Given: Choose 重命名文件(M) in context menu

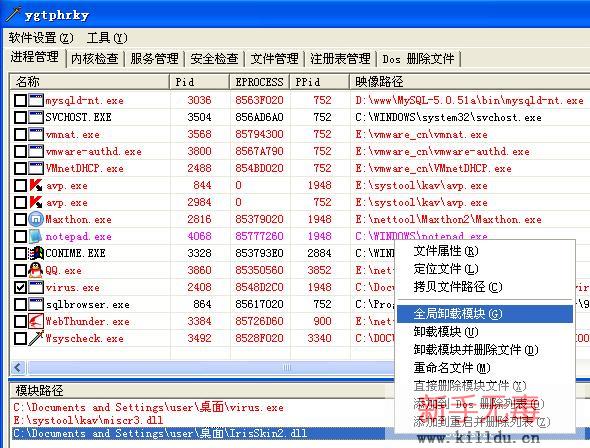Looking at the screenshot, I should pos(485,368).
